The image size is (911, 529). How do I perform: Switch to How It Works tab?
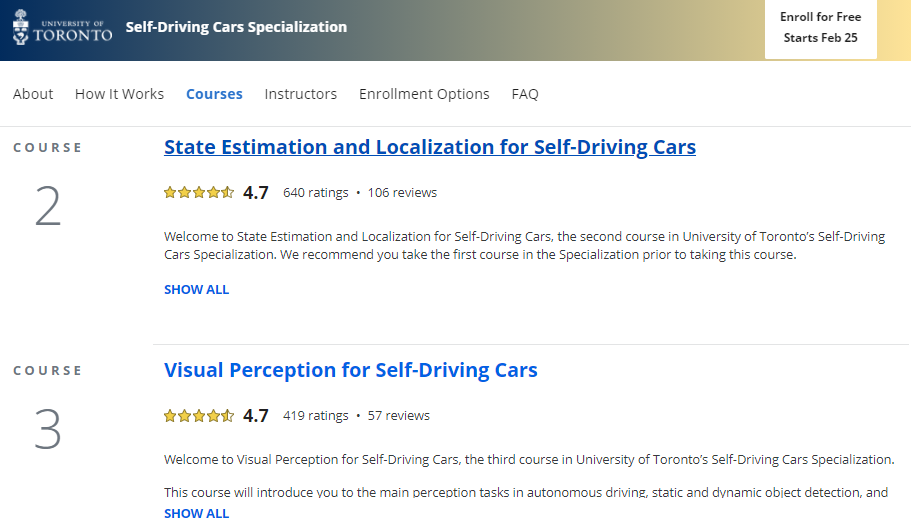pos(119,94)
